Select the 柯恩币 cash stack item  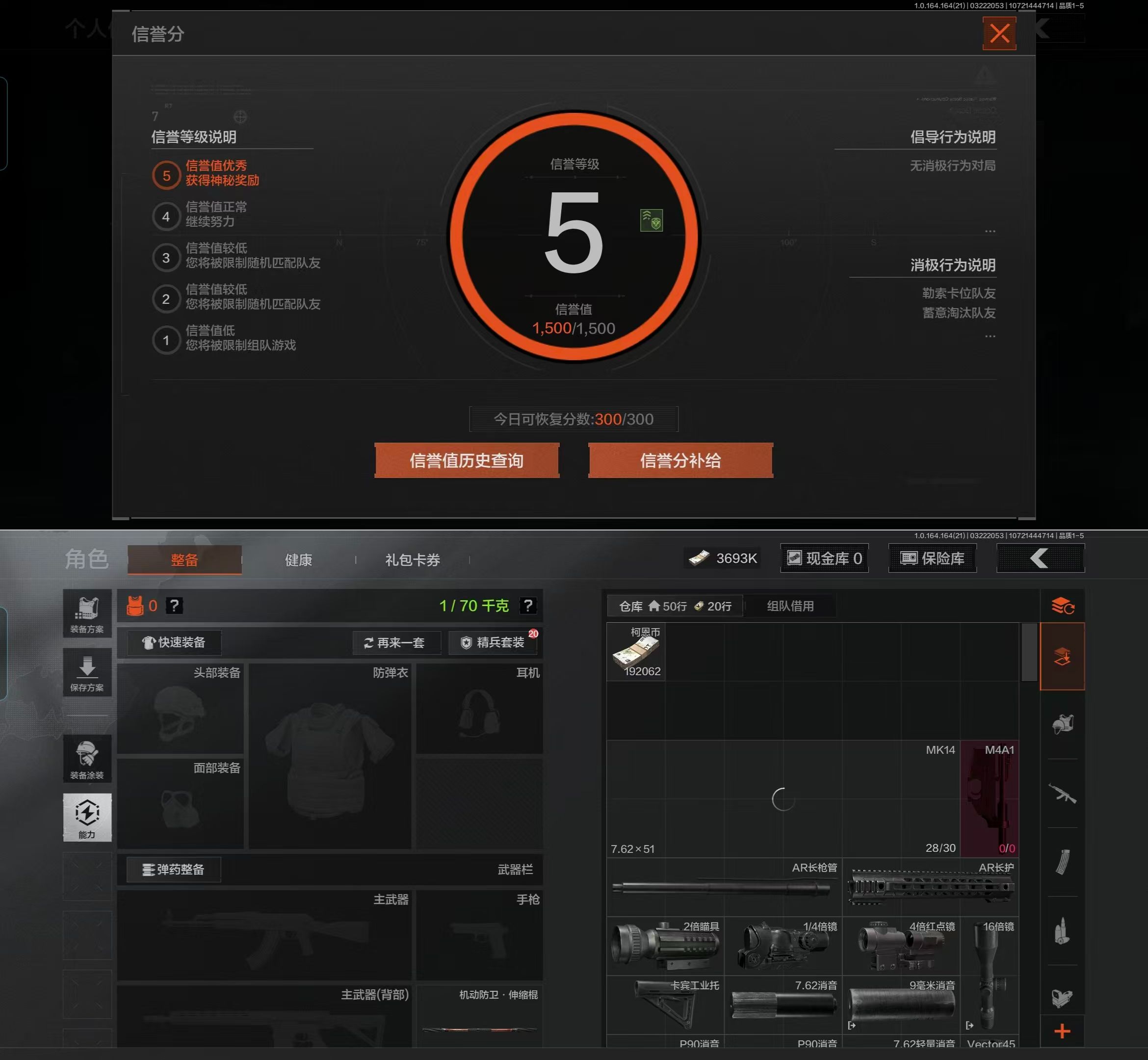[636, 652]
